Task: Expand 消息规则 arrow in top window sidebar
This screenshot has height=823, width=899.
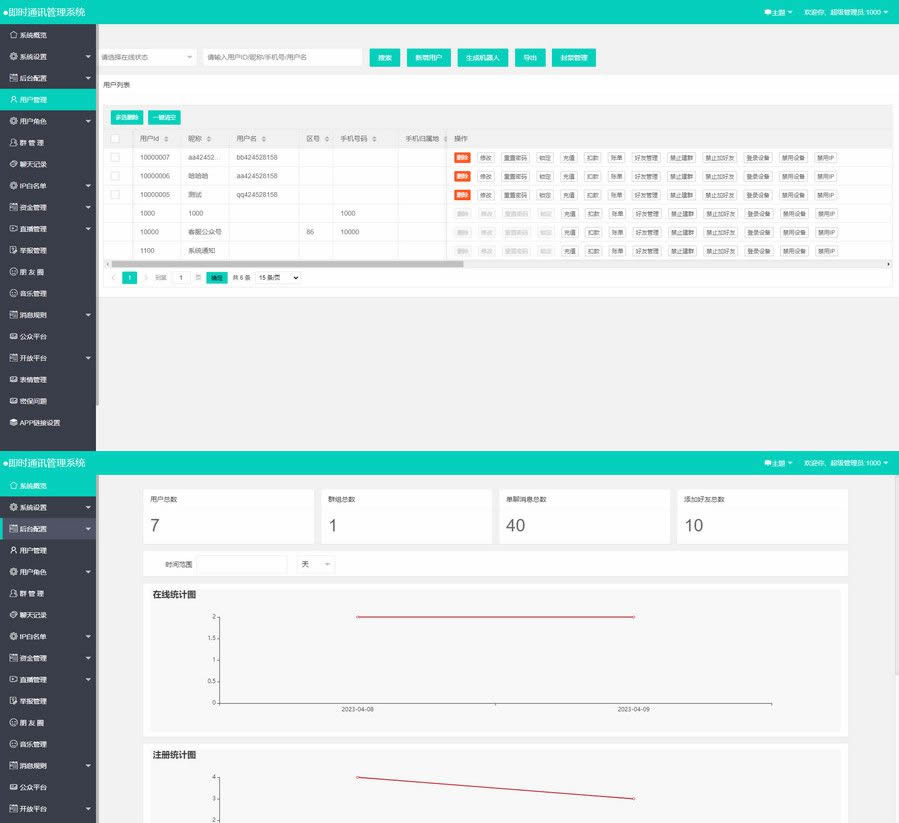Action: (88, 315)
